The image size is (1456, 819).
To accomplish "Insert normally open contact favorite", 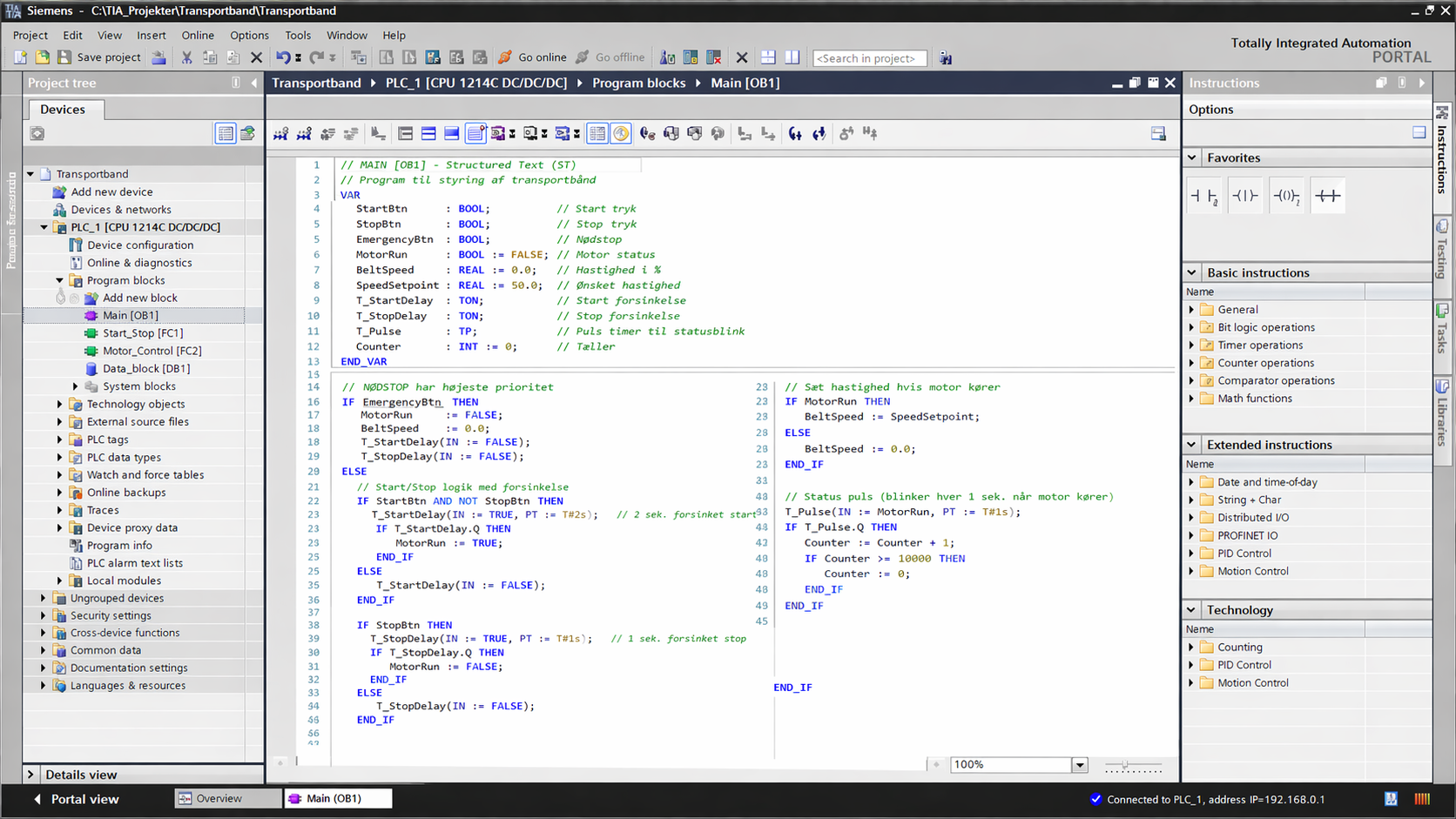I will coord(1205,196).
